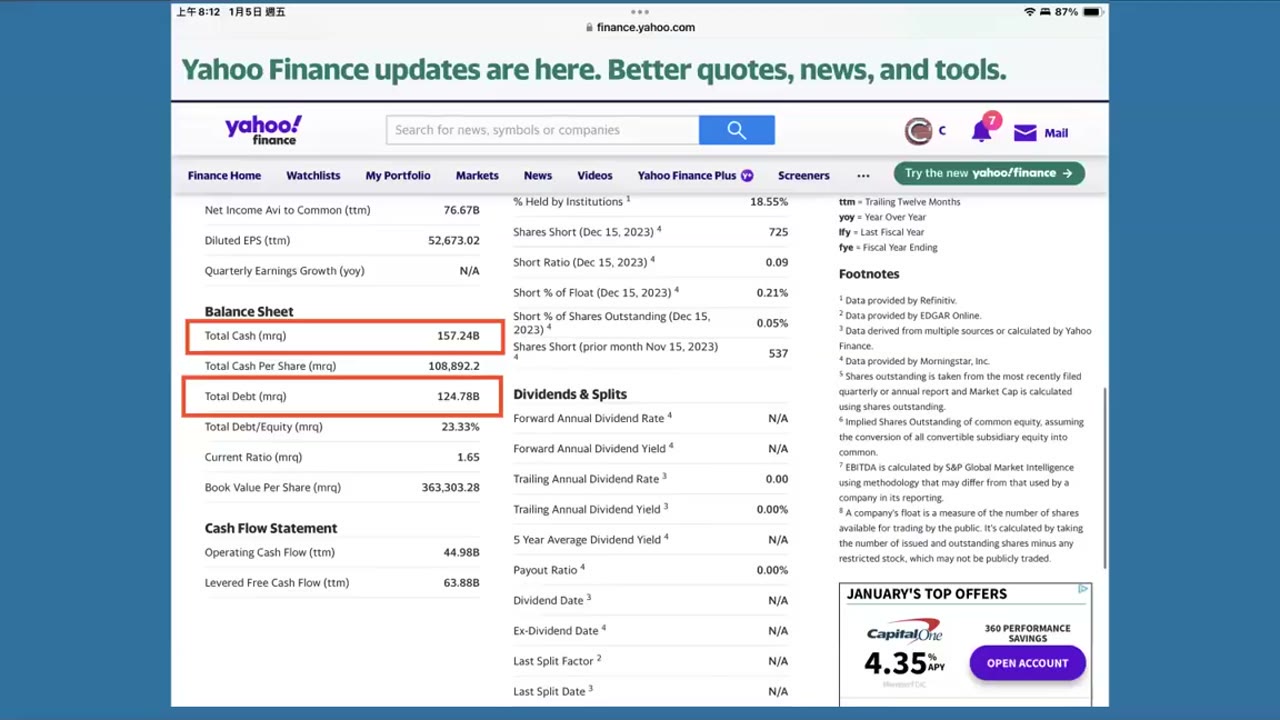Open the Markets tab
The height and width of the screenshot is (720, 1280).
pos(477,176)
